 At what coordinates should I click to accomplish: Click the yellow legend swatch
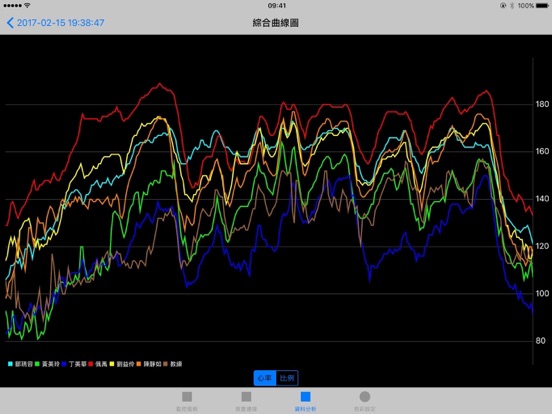tap(112, 364)
